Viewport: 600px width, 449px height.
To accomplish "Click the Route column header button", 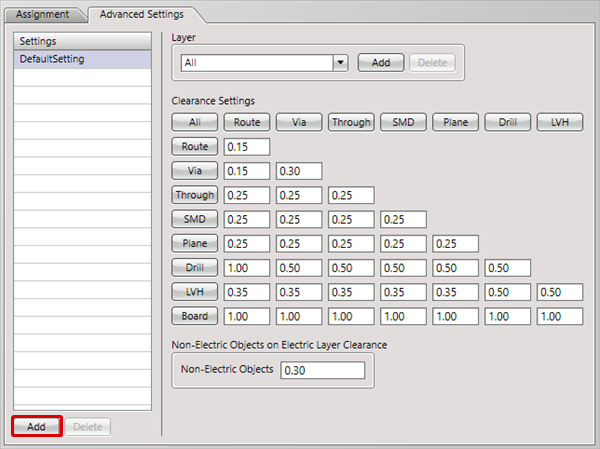I will pos(246,122).
